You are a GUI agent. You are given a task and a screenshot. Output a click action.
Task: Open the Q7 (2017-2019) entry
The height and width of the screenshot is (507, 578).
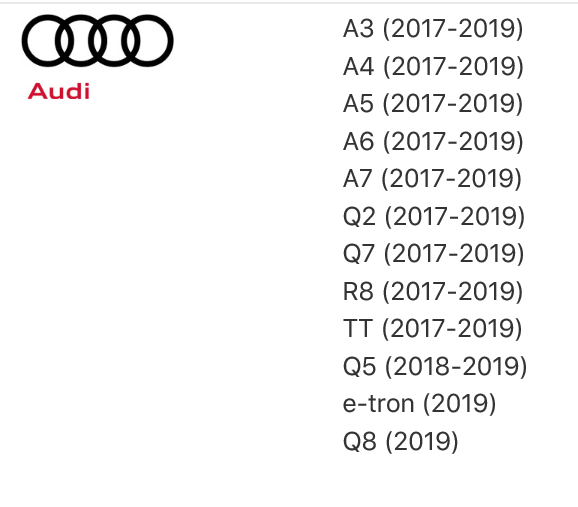click(434, 254)
